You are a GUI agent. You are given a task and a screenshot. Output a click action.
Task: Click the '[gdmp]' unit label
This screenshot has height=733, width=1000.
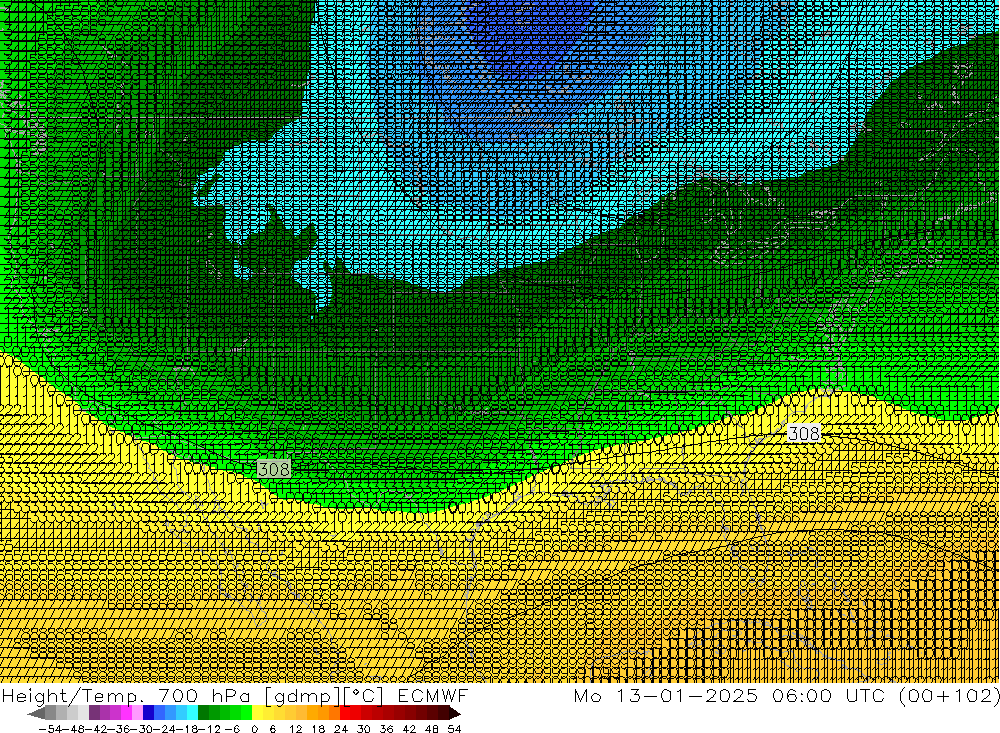302,696
